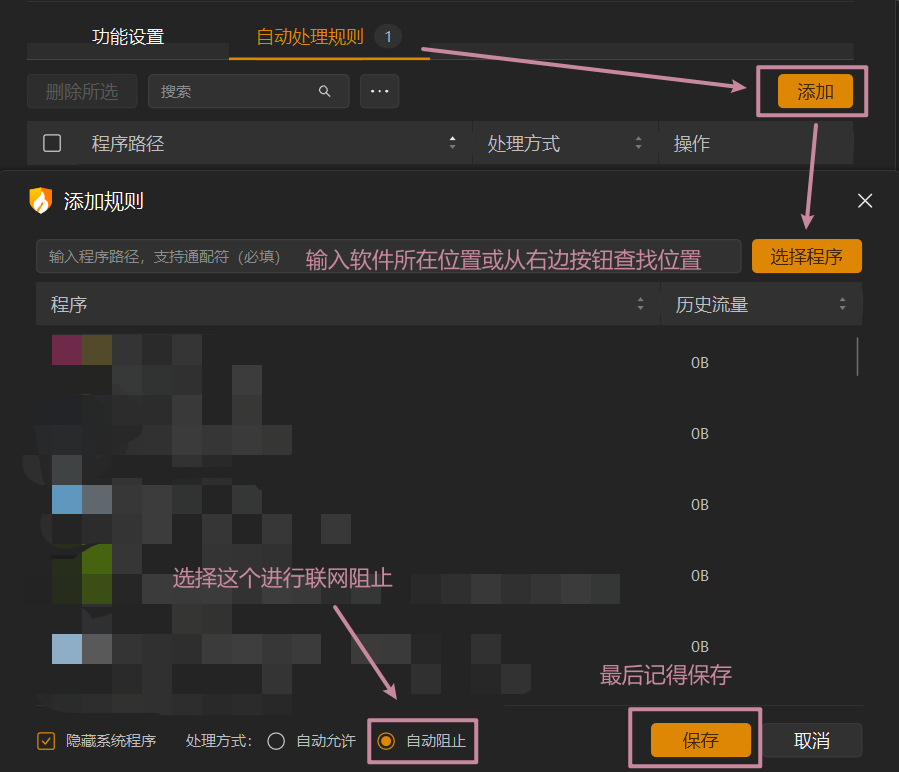This screenshot has width=899, height=772.
Task: Sort by 程序路径 column arrows
Action: pyautogui.click(x=452, y=143)
